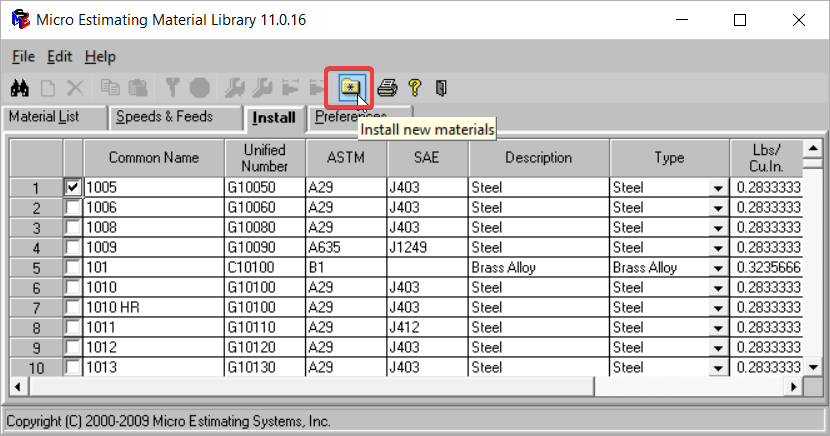This screenshot has width=830, height=436.
Task: Open Type dropdown for row 1013
Action: [x=718, y=368]
